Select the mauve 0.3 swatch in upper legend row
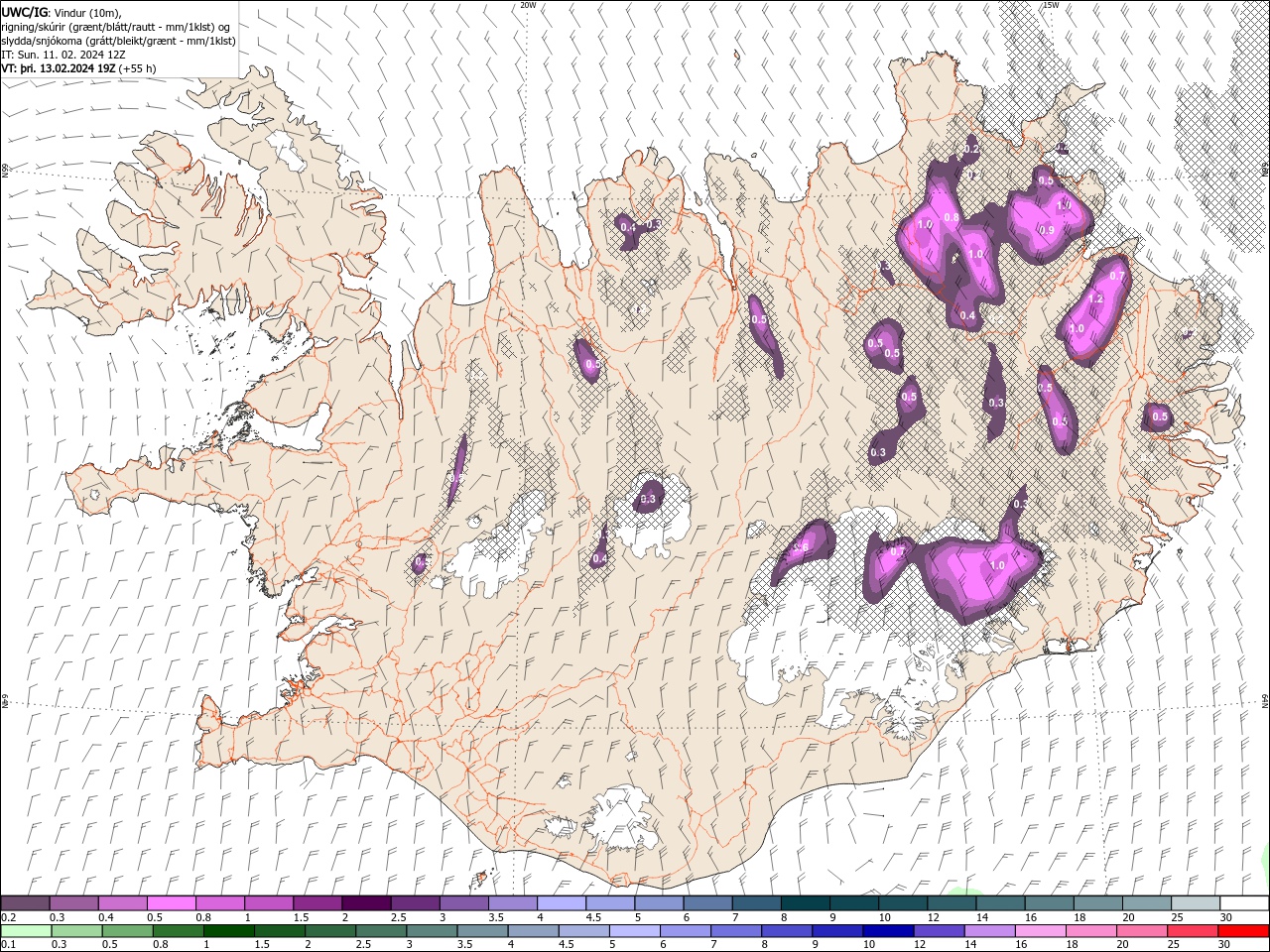This screenshot has width=1270, height=952. pos(73,903)
